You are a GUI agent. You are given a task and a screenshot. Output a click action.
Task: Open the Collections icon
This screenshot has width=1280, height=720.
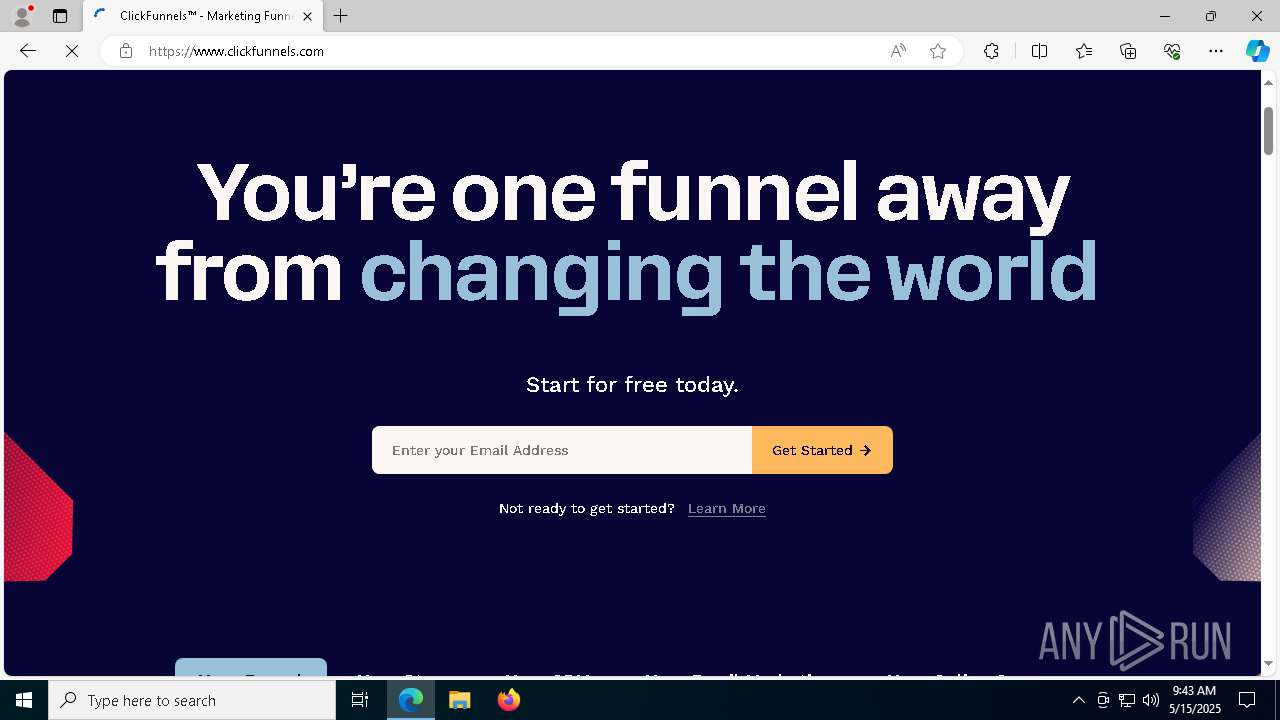pyautogui.click(x=1128, y=51)
